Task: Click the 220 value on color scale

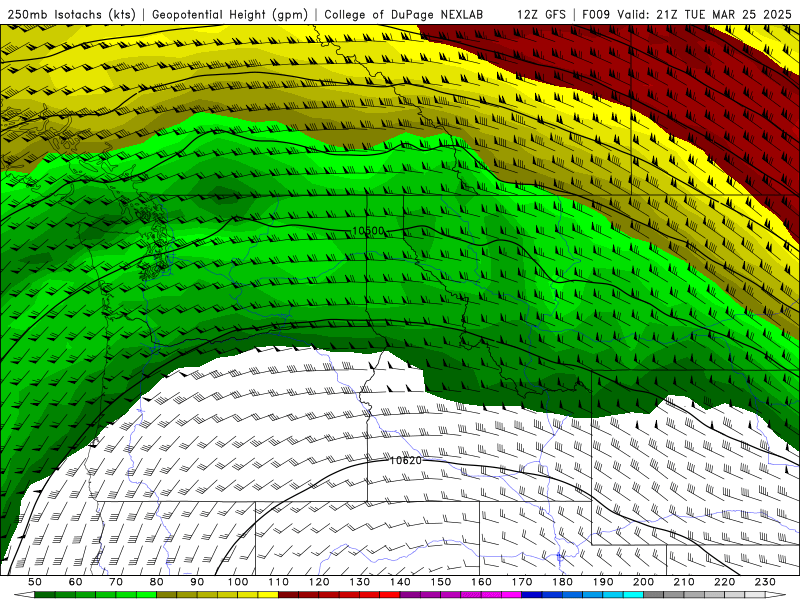Action: [724, 582]
